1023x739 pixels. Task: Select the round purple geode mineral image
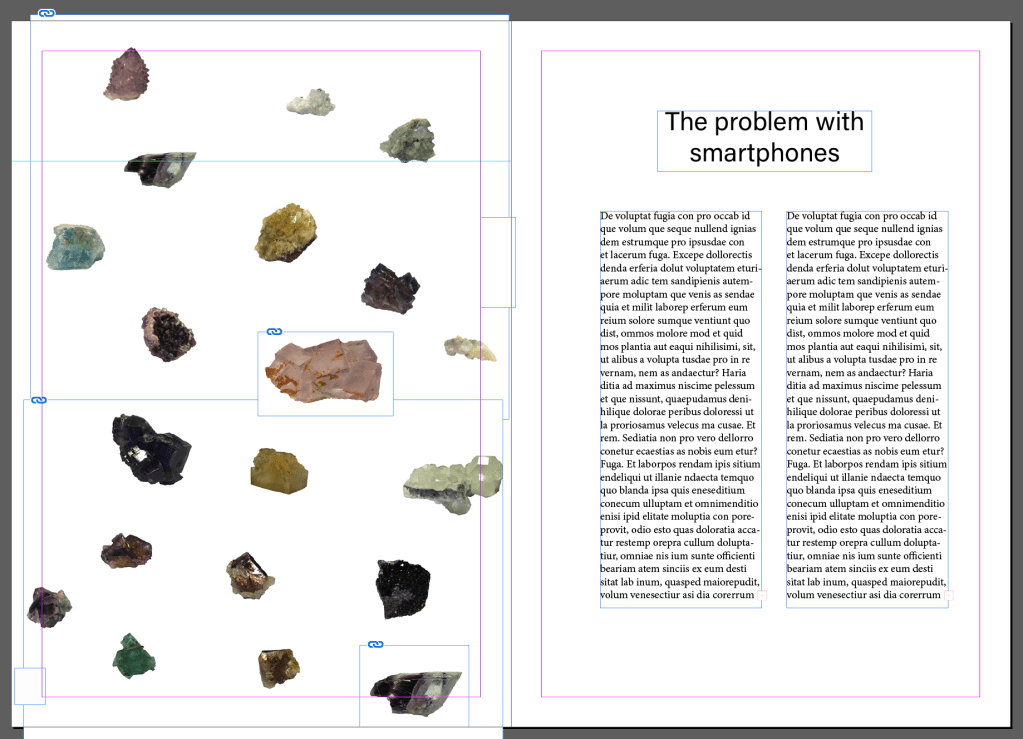point(167,332)
